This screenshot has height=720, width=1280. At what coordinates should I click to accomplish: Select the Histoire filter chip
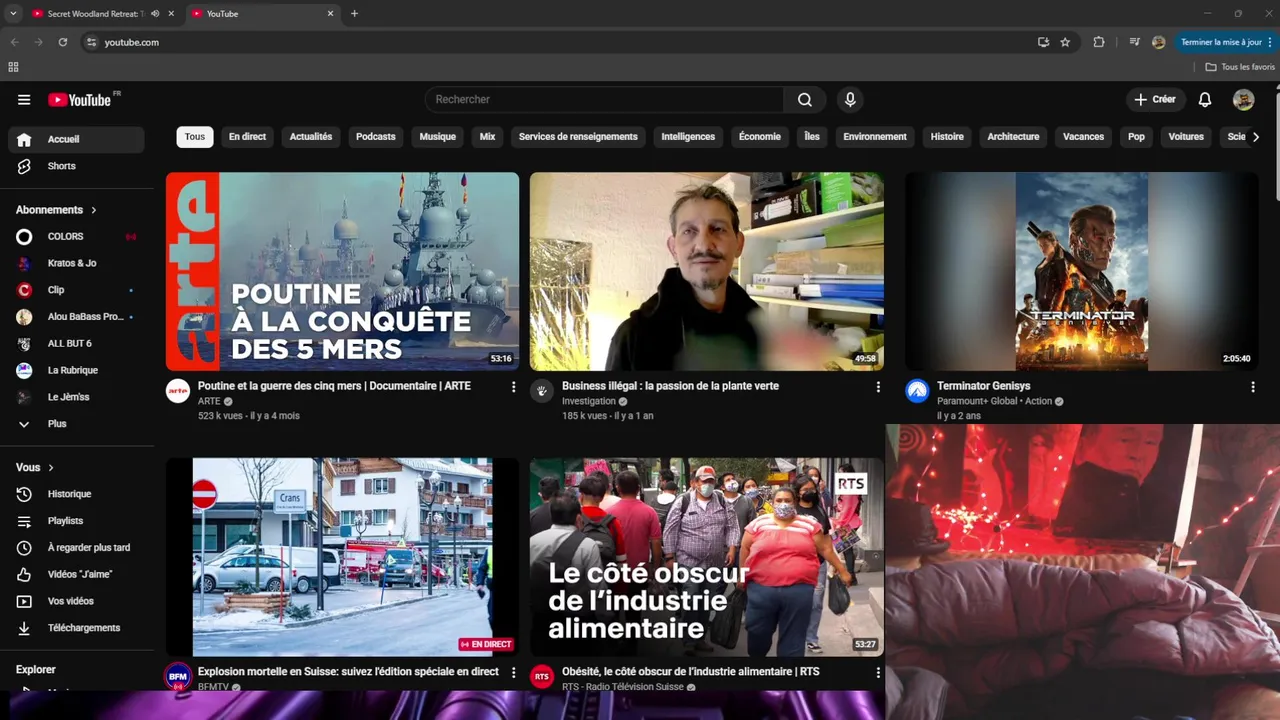tap(947, 137)
